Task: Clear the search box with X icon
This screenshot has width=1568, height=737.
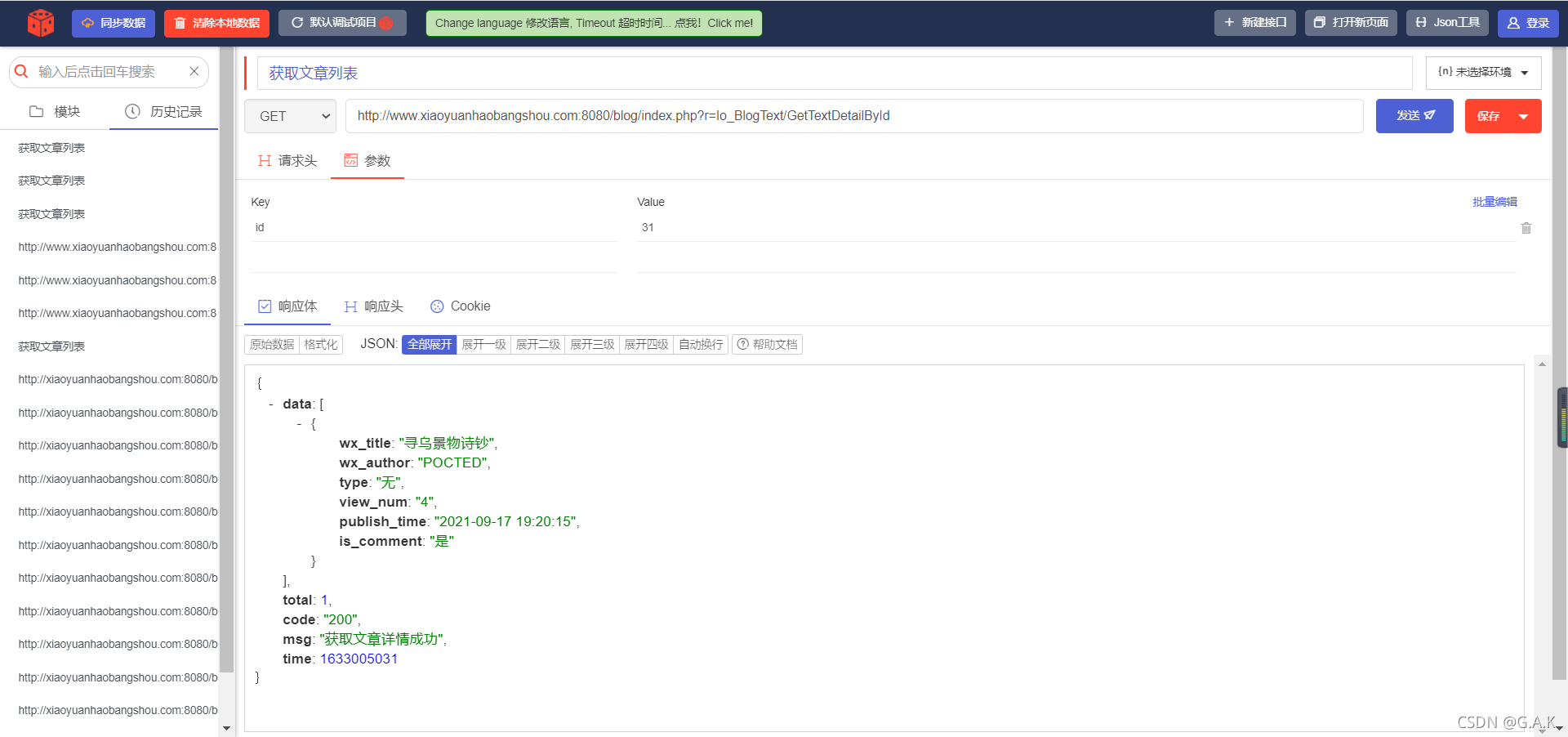Action: coord(194,72)
